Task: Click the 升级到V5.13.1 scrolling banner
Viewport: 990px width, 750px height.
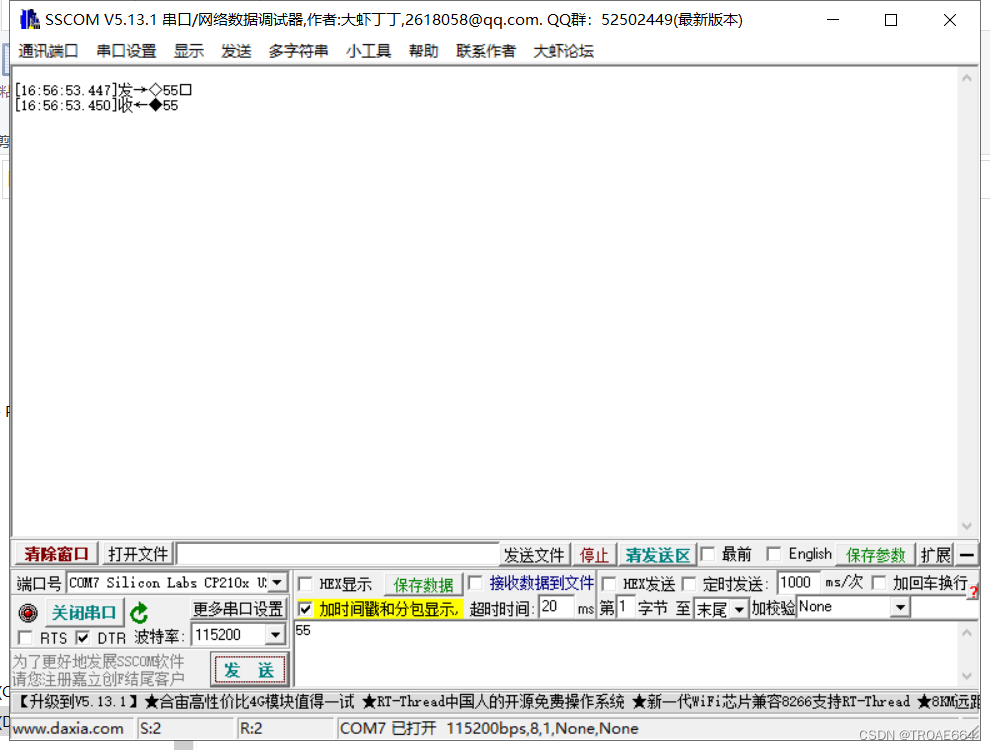Action: point(496,701)
